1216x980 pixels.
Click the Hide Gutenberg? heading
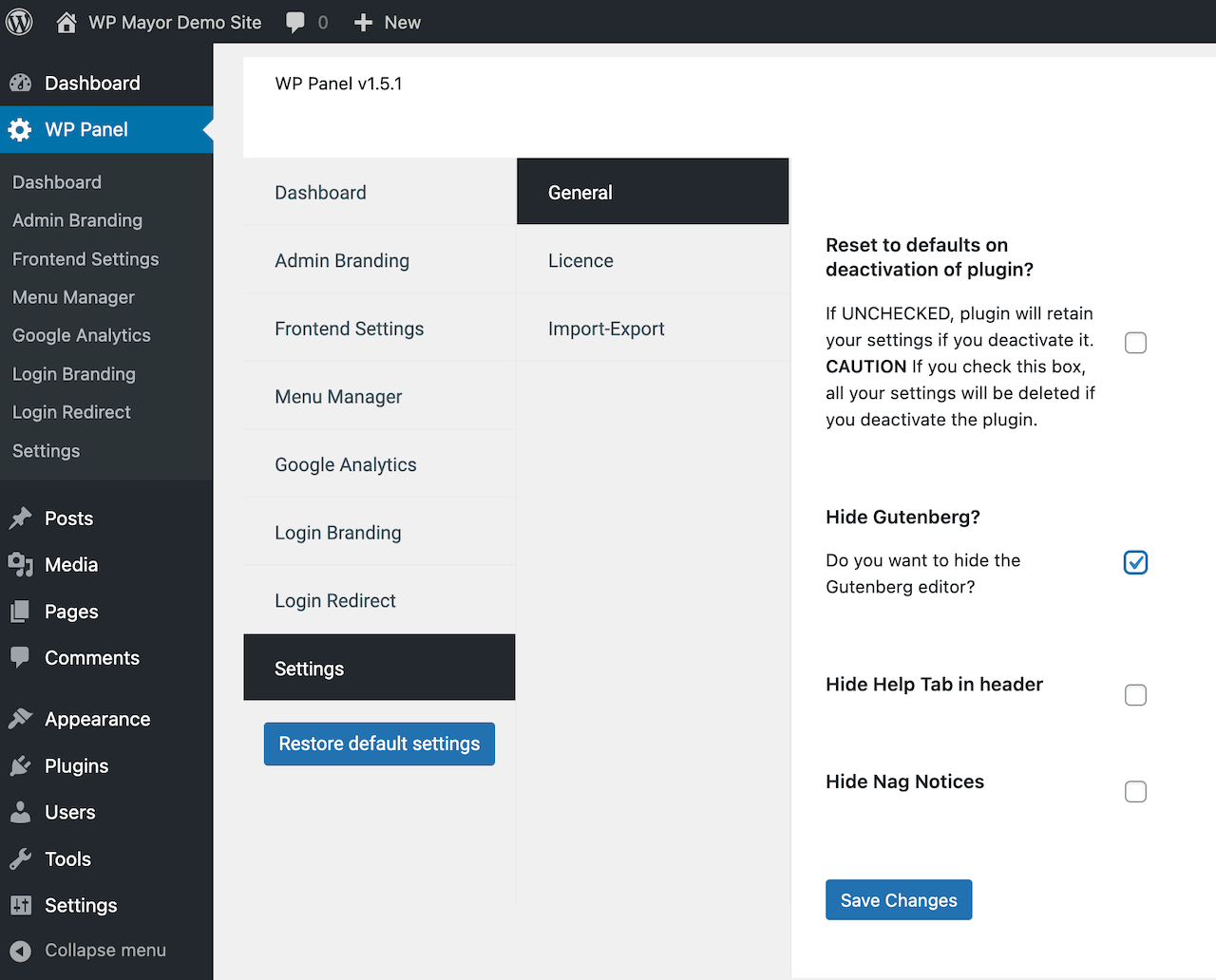[902, 517]
